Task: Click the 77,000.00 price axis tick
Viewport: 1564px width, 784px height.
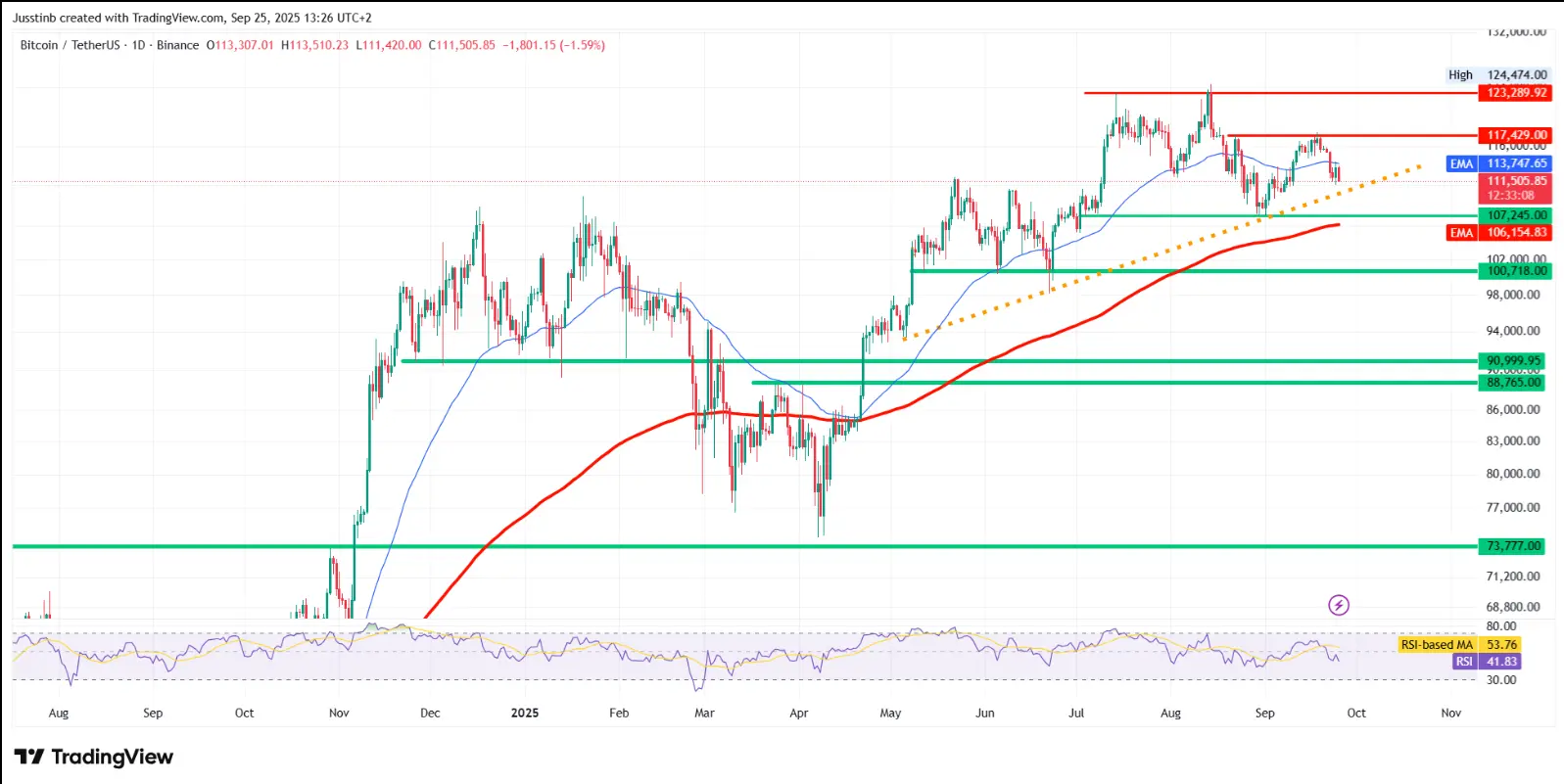Action: [x=1513, y=508]
